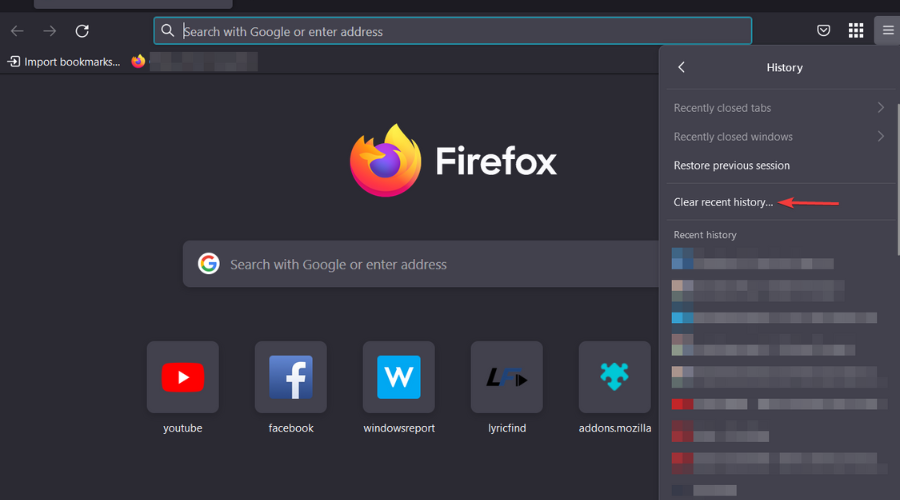Expand Recently closed windows chevron
Screen dimensions: 900x500
tap(880, 136)
